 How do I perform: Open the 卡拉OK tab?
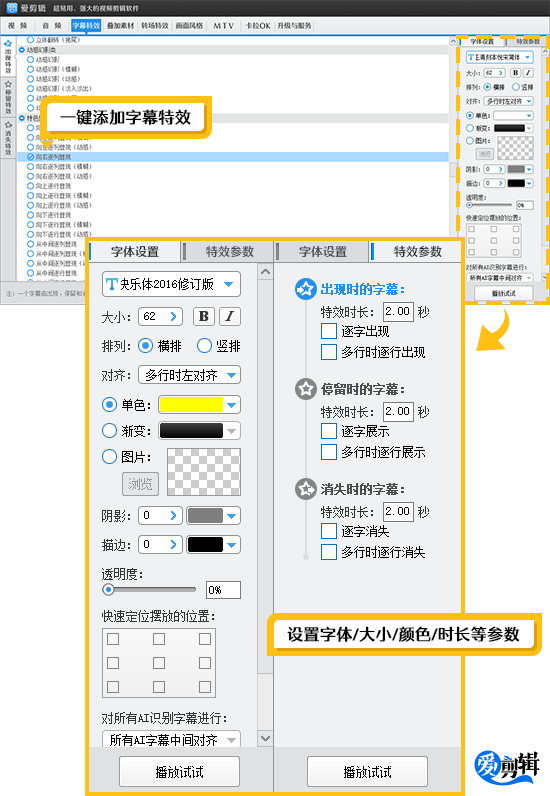tap(257, 25)
